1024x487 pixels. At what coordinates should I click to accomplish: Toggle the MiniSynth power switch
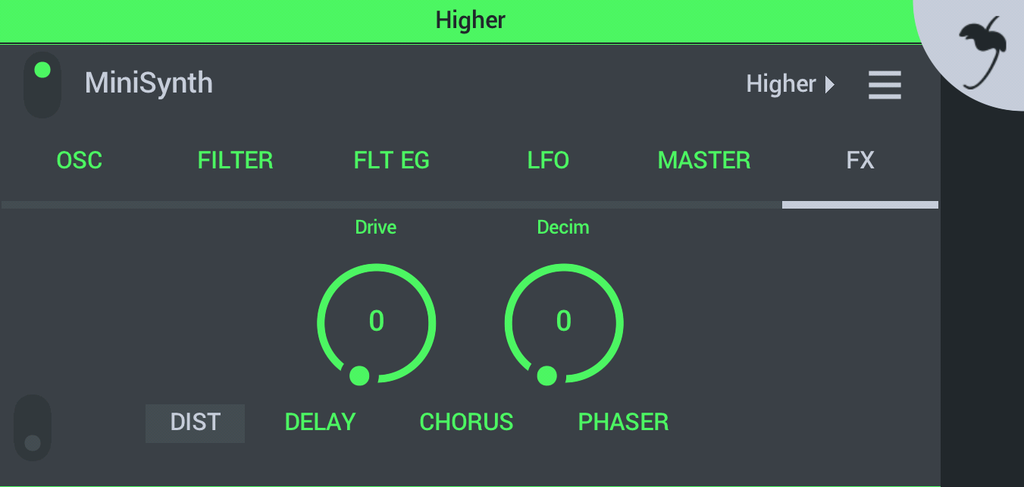point(42,85)
